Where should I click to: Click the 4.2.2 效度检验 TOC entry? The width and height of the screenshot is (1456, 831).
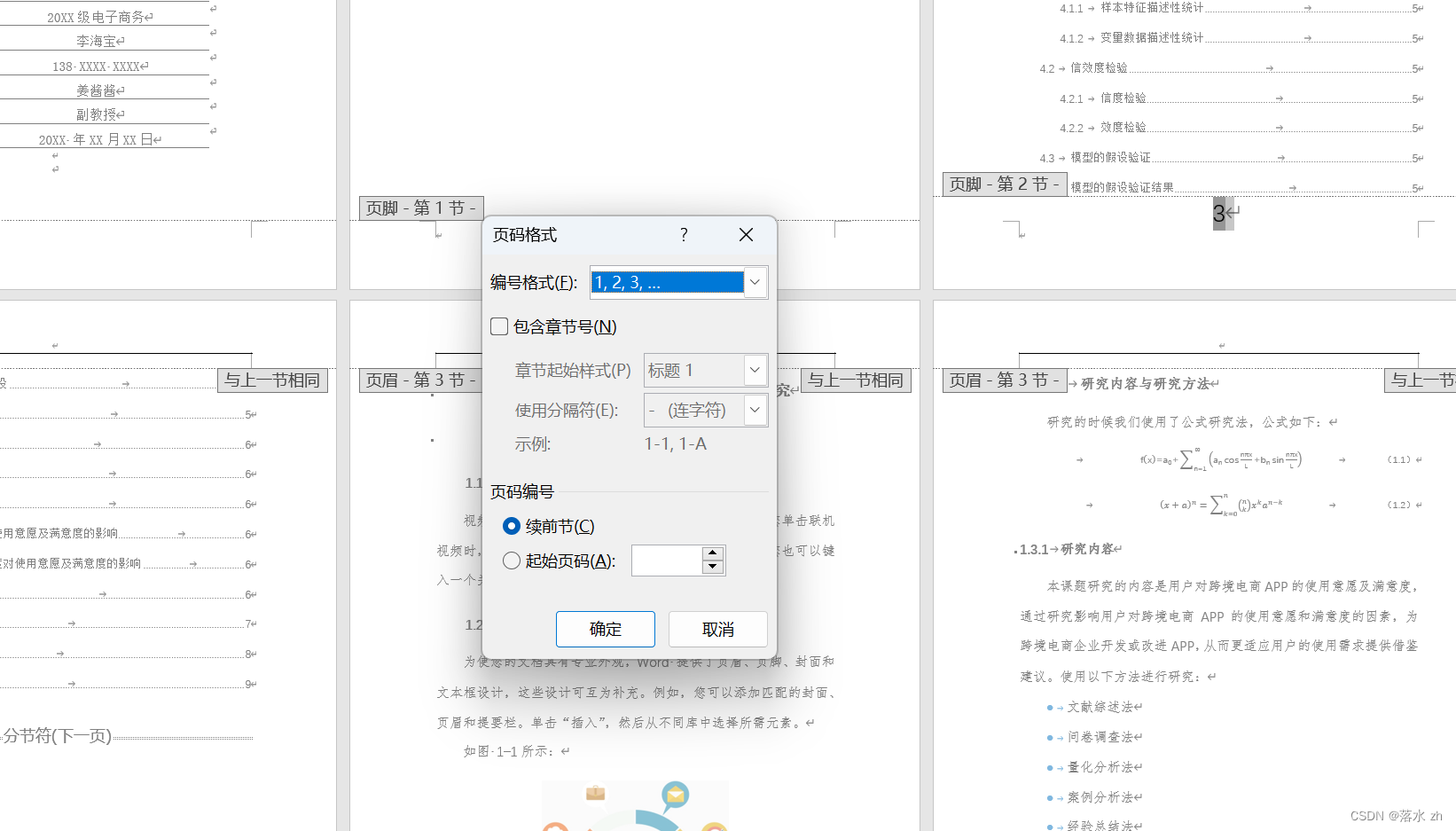[x=1241, y=128]
